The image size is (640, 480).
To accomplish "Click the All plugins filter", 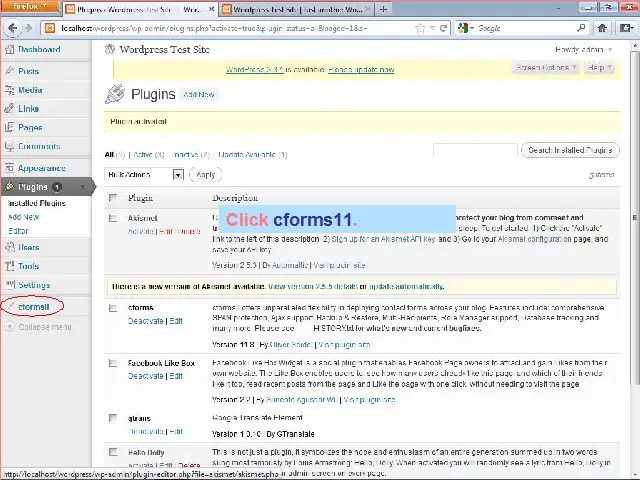I will coord(109,155).
